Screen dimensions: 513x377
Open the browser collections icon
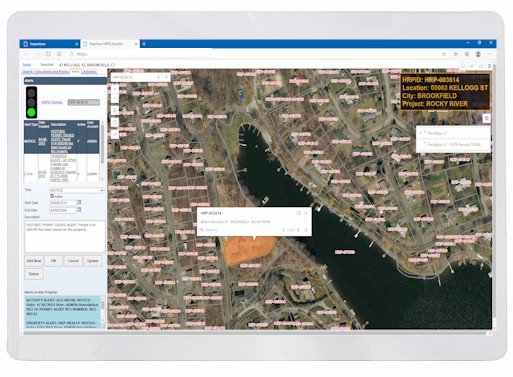(467, 54)
